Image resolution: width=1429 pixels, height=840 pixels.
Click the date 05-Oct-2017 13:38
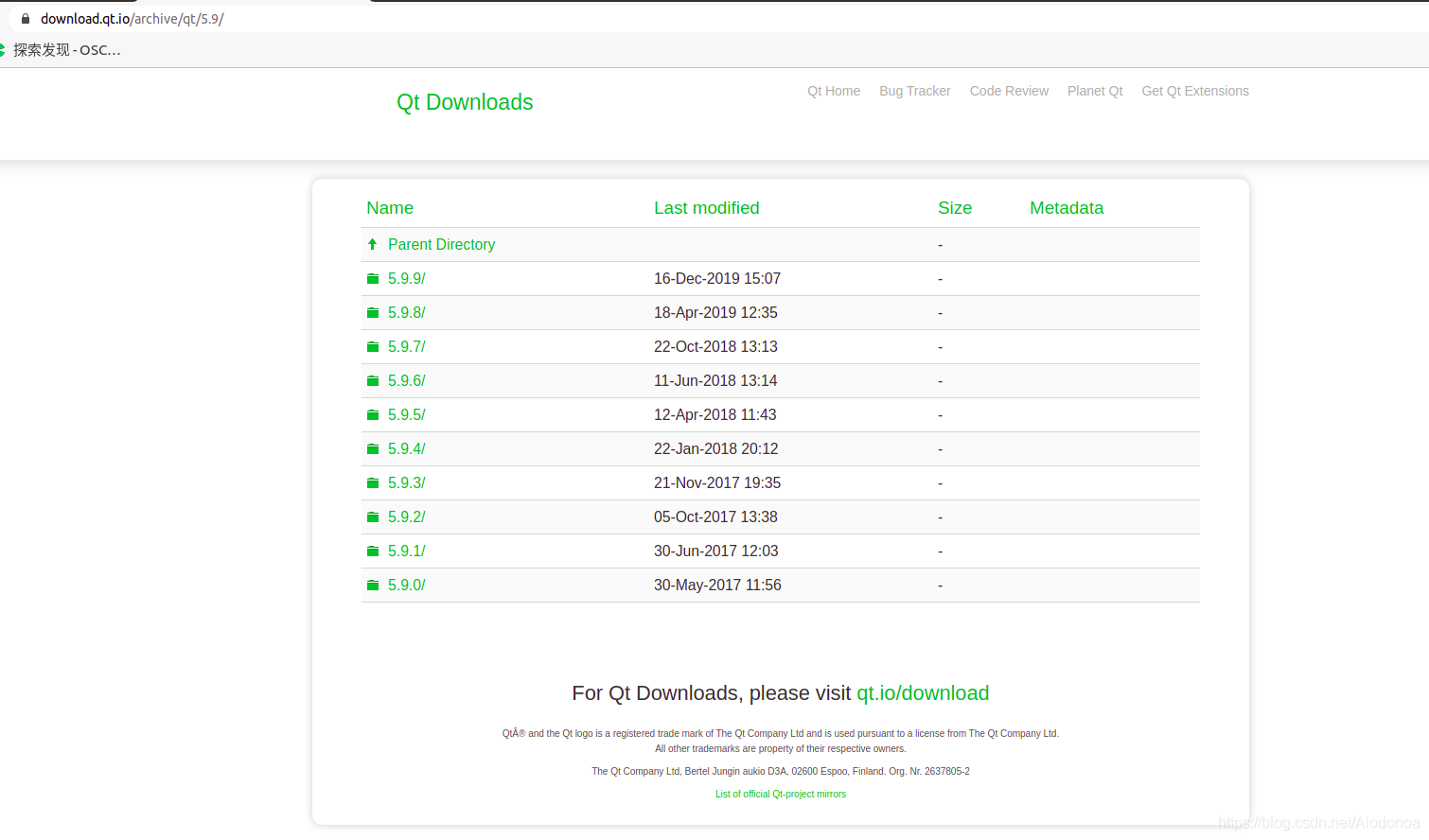[715, 517]
